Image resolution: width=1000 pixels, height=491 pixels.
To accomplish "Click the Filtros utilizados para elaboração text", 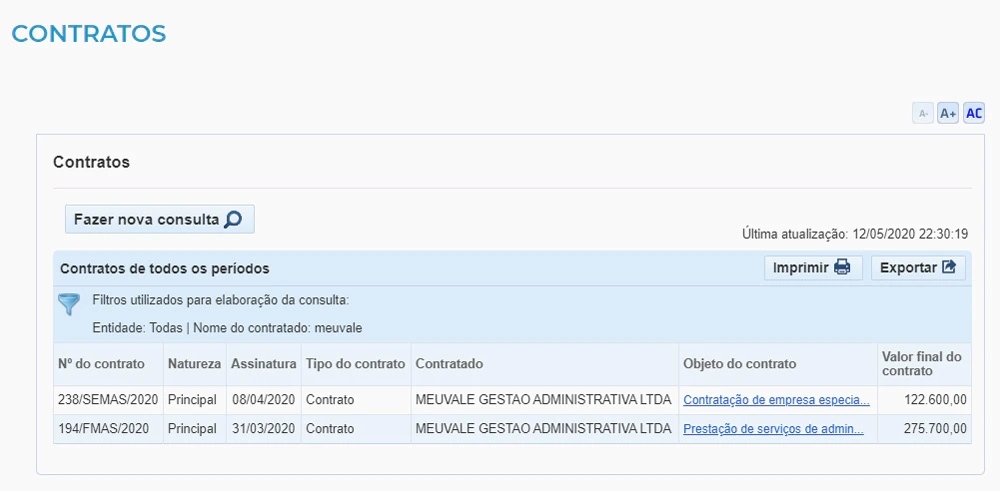I will point(221,300).
